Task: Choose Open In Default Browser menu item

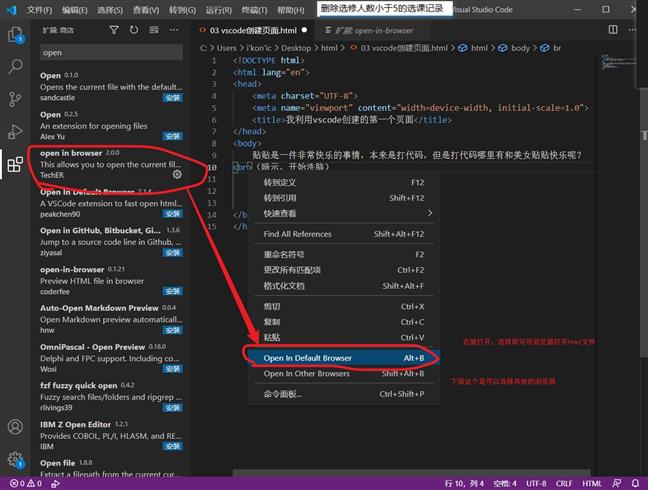Action: point(344,358)
